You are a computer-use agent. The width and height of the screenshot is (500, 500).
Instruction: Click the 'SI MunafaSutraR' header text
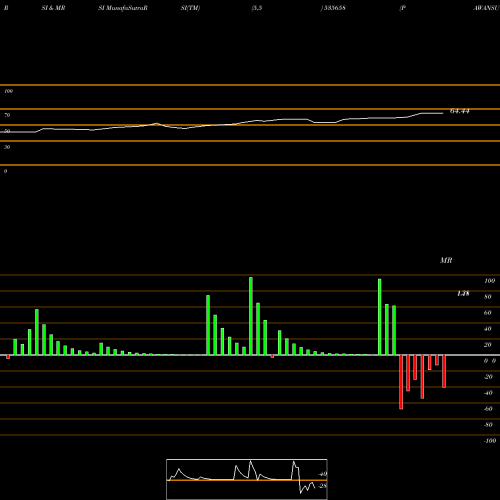coord(123,8)
